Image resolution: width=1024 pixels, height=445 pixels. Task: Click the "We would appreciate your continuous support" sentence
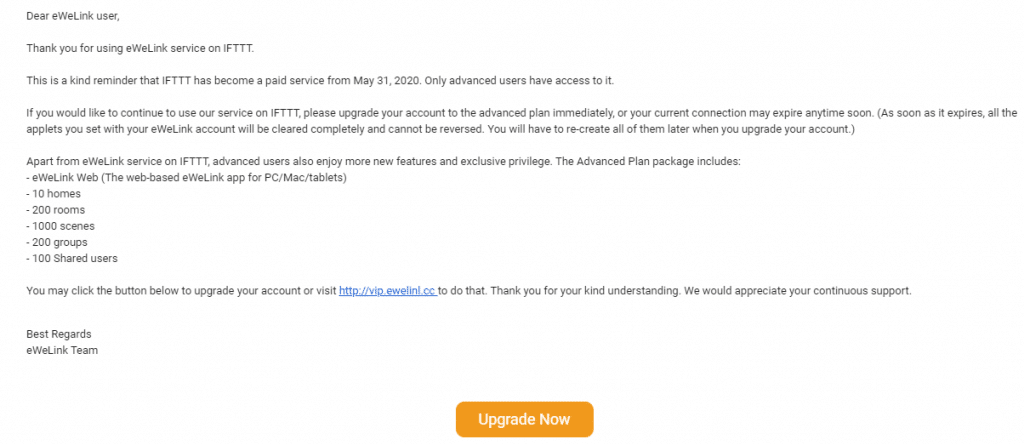click(x=797, y=291)
